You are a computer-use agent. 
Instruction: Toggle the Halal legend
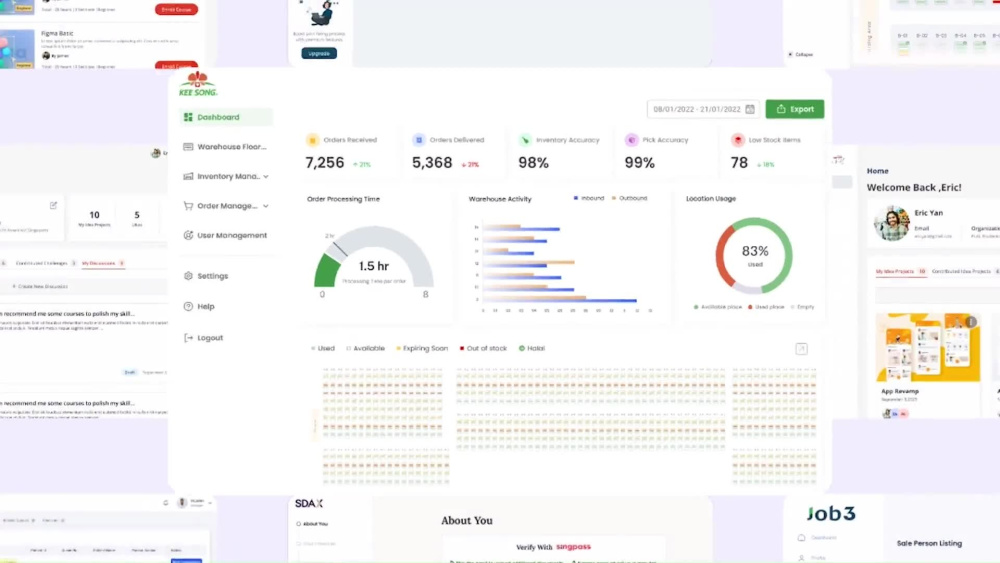[532, 349]
